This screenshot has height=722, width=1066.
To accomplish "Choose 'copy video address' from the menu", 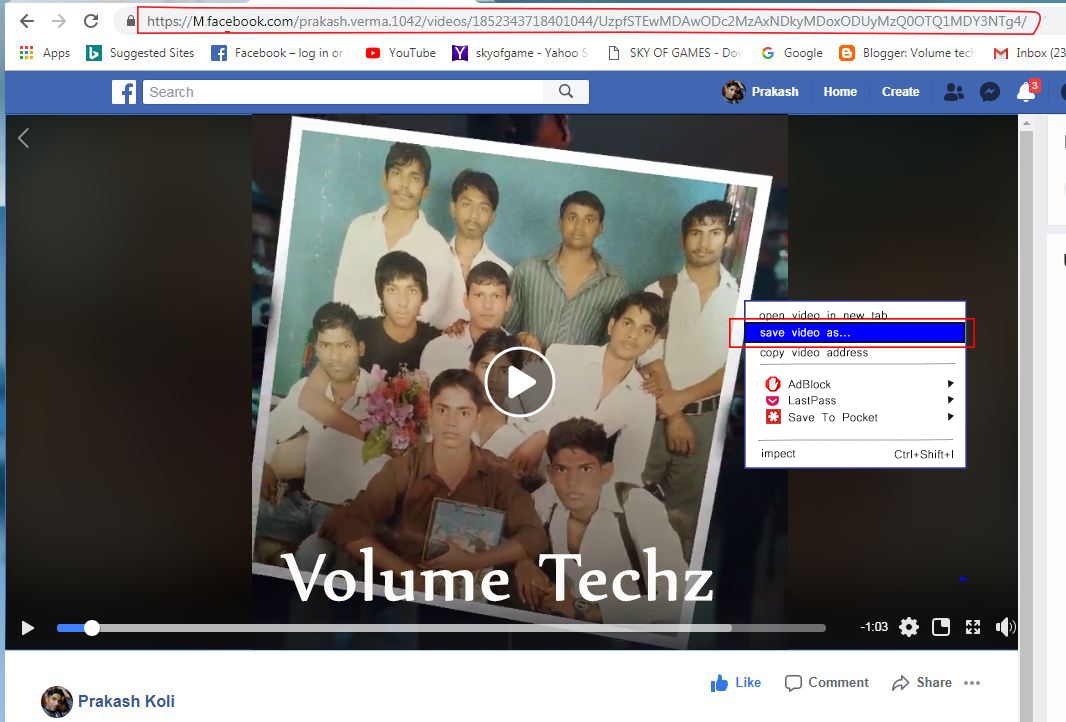I will [813, 352].
